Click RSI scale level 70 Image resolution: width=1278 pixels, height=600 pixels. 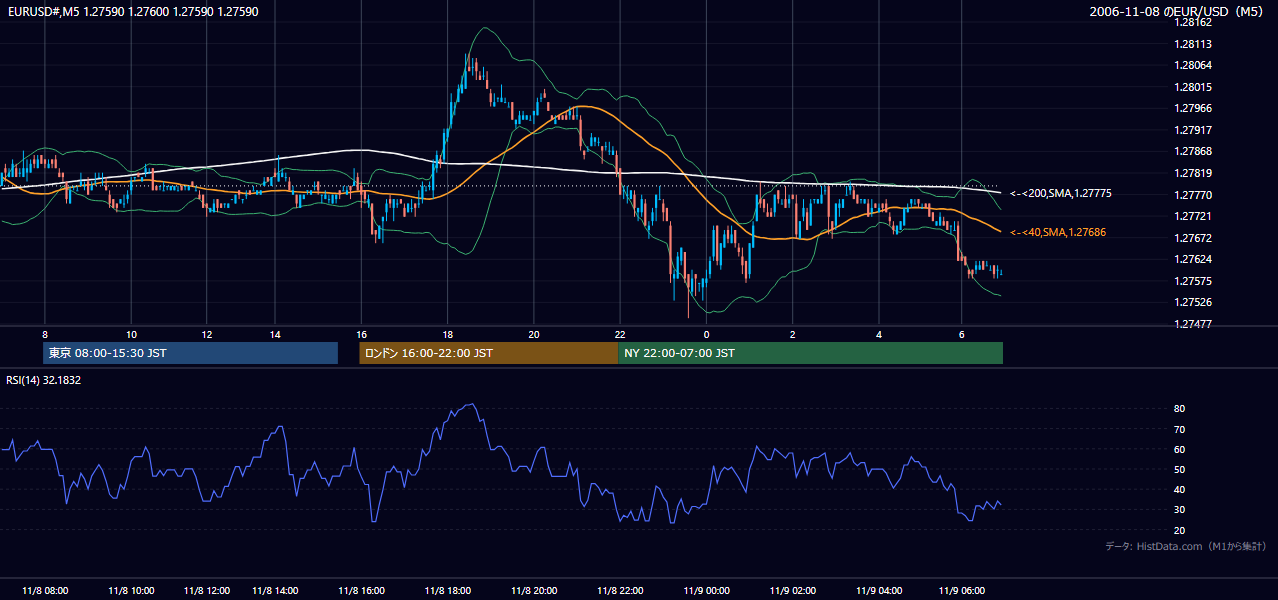pos(1180,429)
